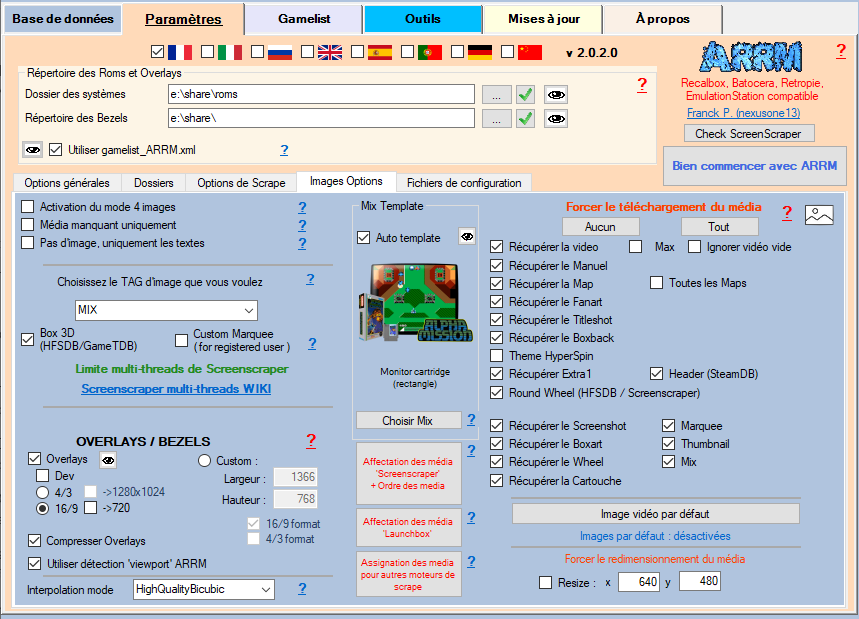Click the image icon under the ARRM logo
The image size is (859, 619).
point(819,214)
